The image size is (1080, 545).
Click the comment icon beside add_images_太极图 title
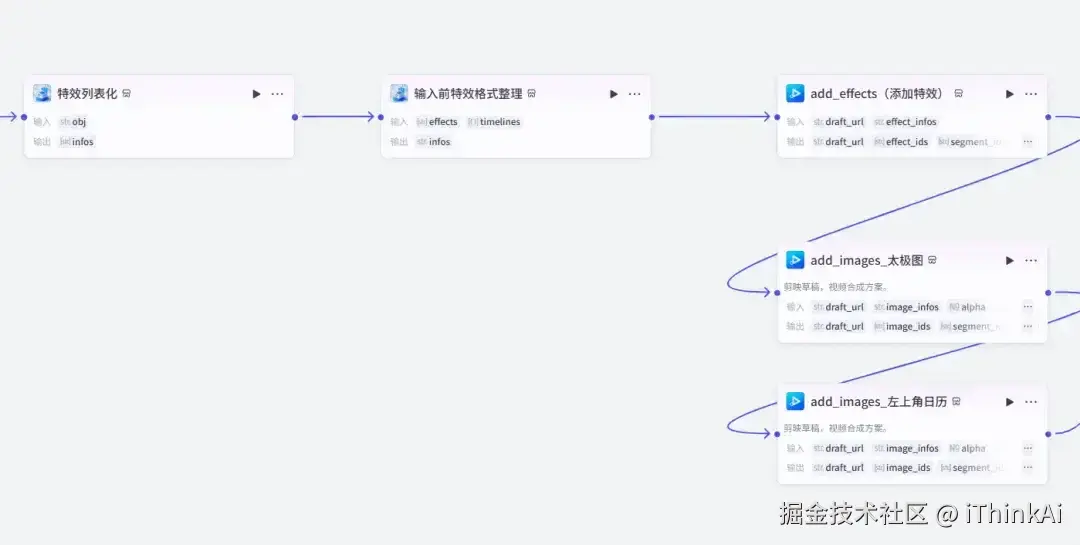click(933, 260)
